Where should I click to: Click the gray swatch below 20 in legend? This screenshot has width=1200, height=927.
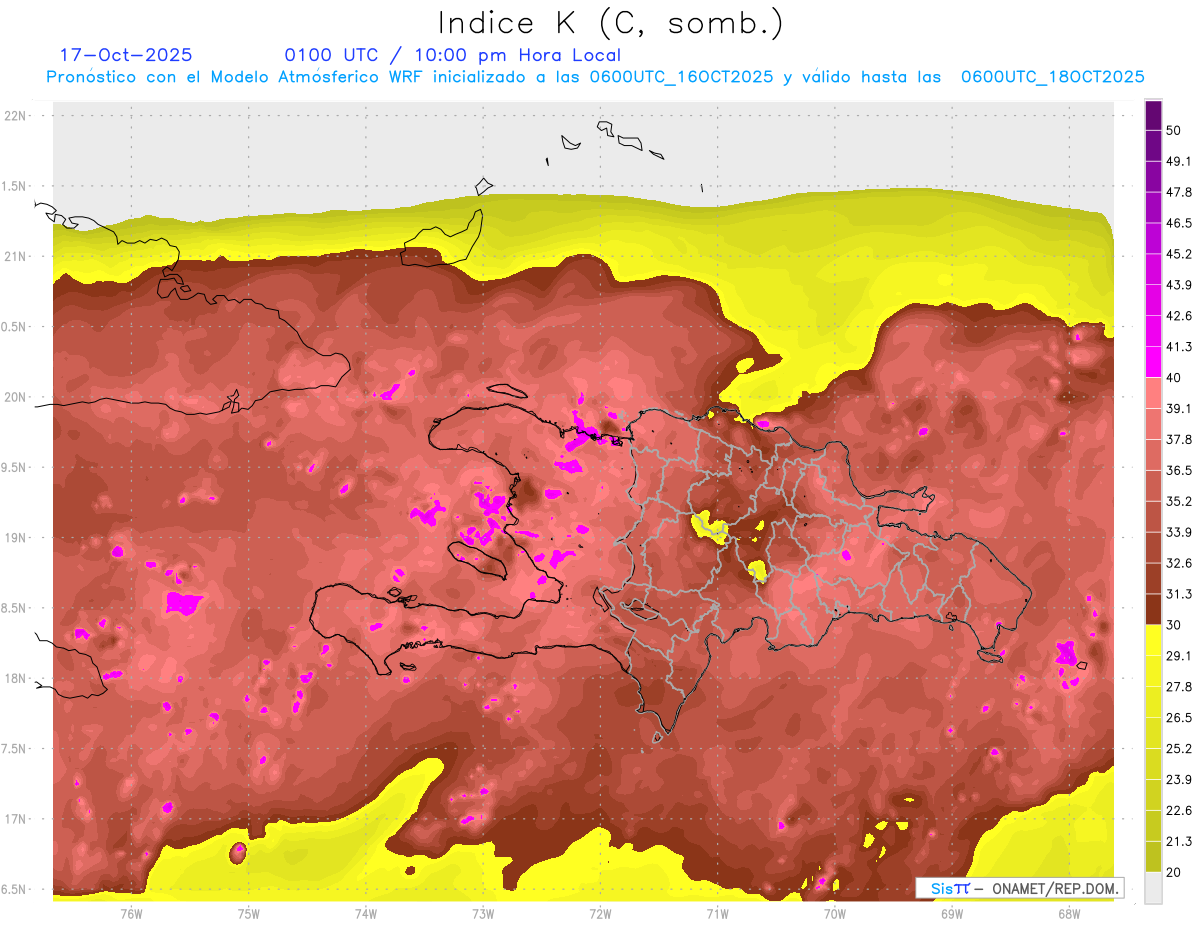pos(1153,887)
